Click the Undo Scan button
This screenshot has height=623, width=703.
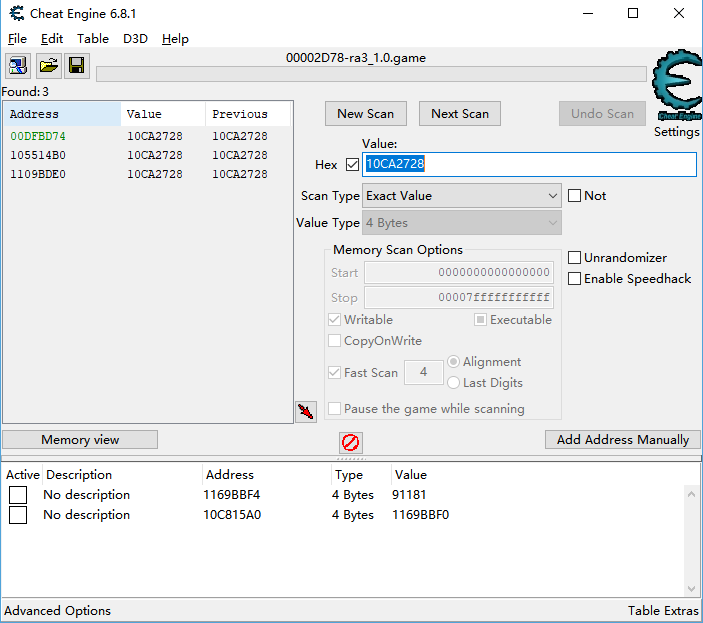coord(602,114)
